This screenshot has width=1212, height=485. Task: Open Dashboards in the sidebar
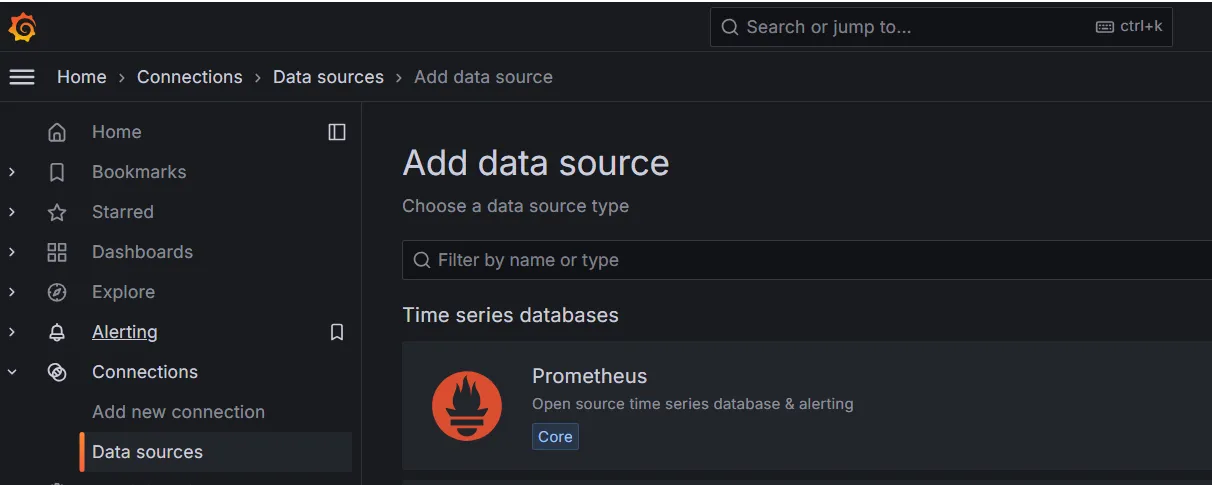point(142,252)
